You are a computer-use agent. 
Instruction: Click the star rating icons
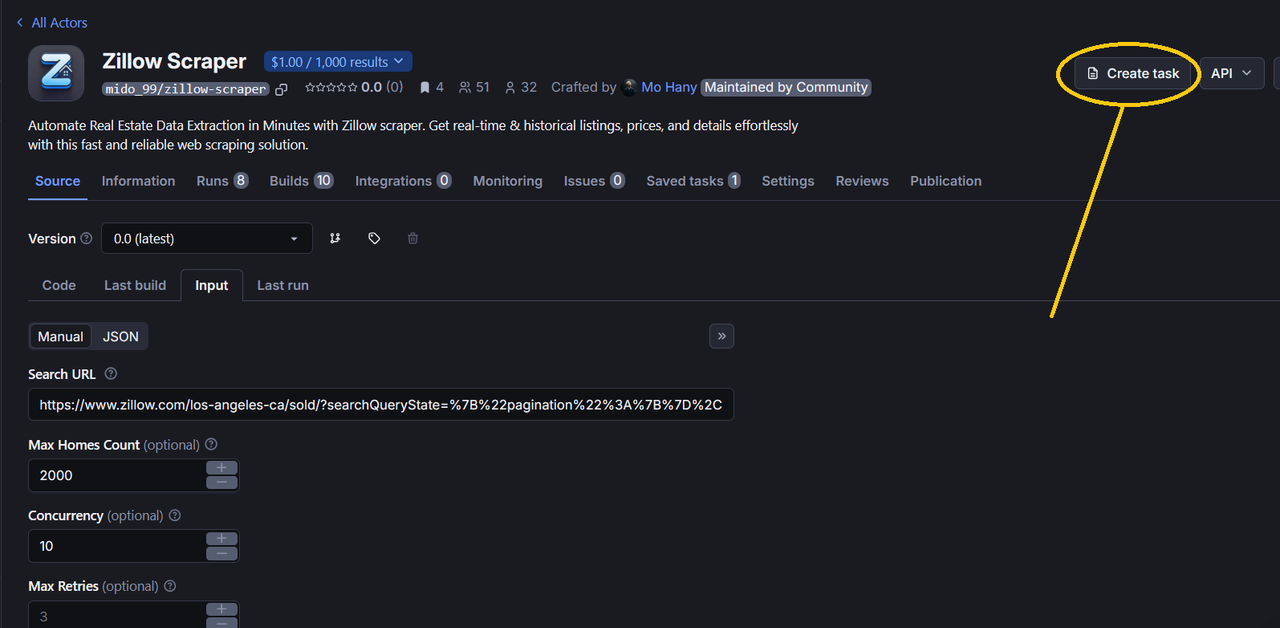click(331, 87)
